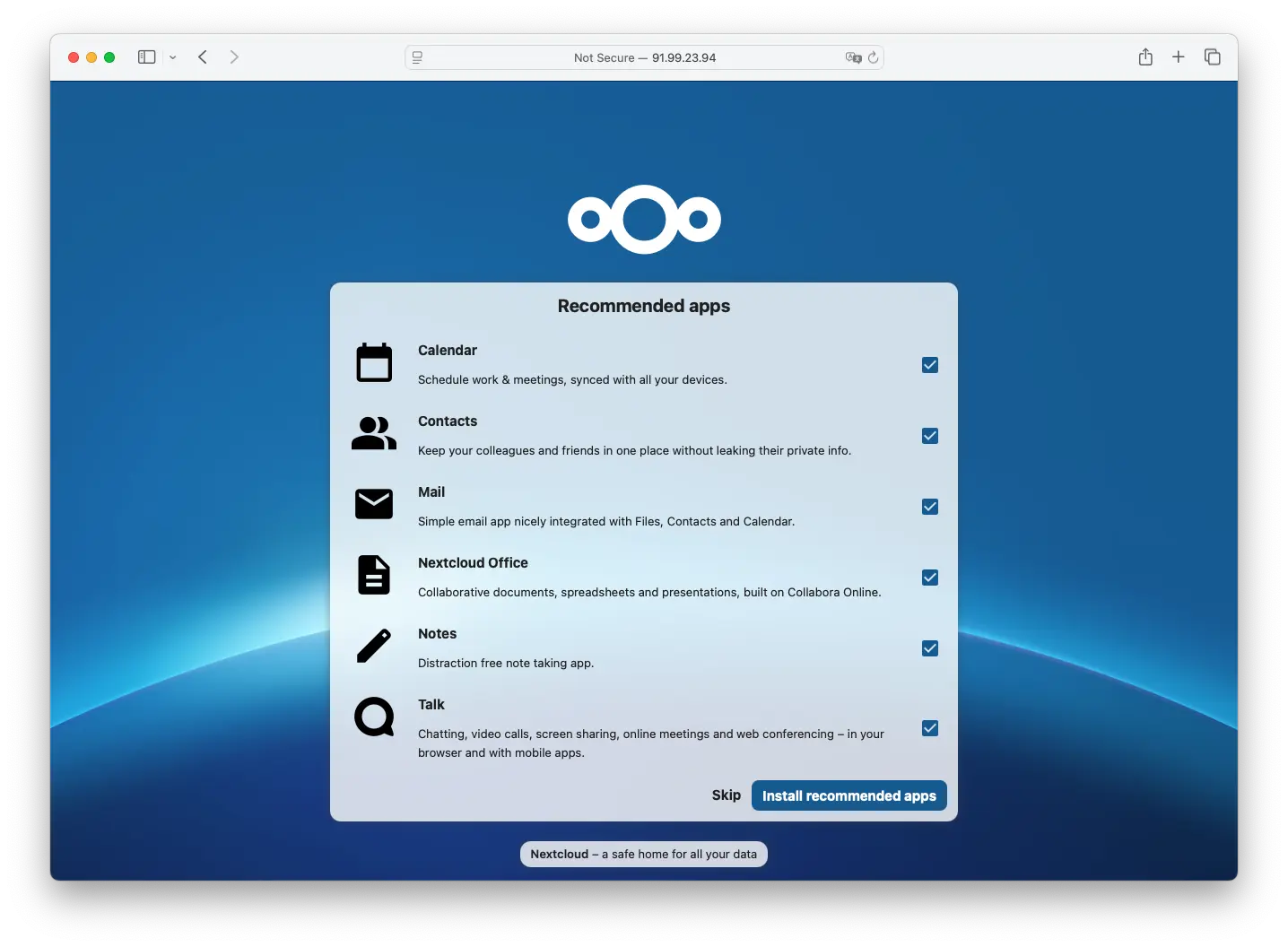This screenshot has width=1288, height=947.
Task: Open the Share menu in Safari
Action: (x=1145, y=56)
